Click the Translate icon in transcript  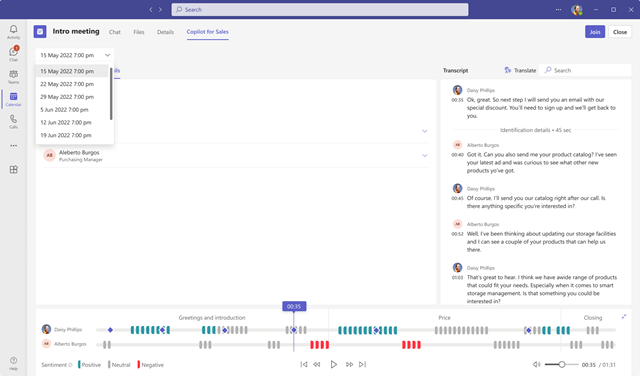(x=507, y=70)
